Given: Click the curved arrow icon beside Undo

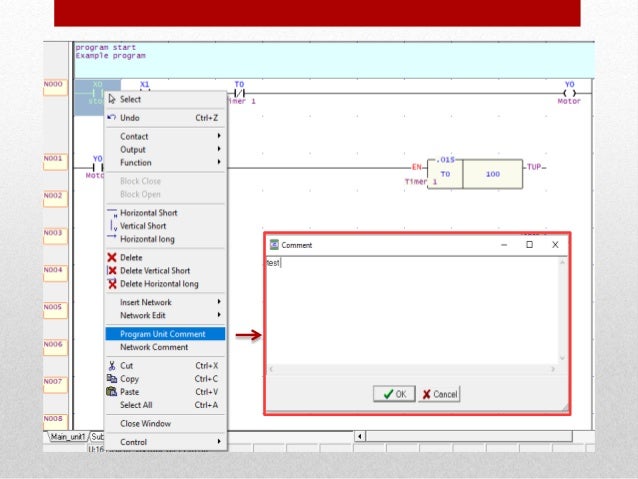Looking at the screenshot, I should tap(111, 117).
